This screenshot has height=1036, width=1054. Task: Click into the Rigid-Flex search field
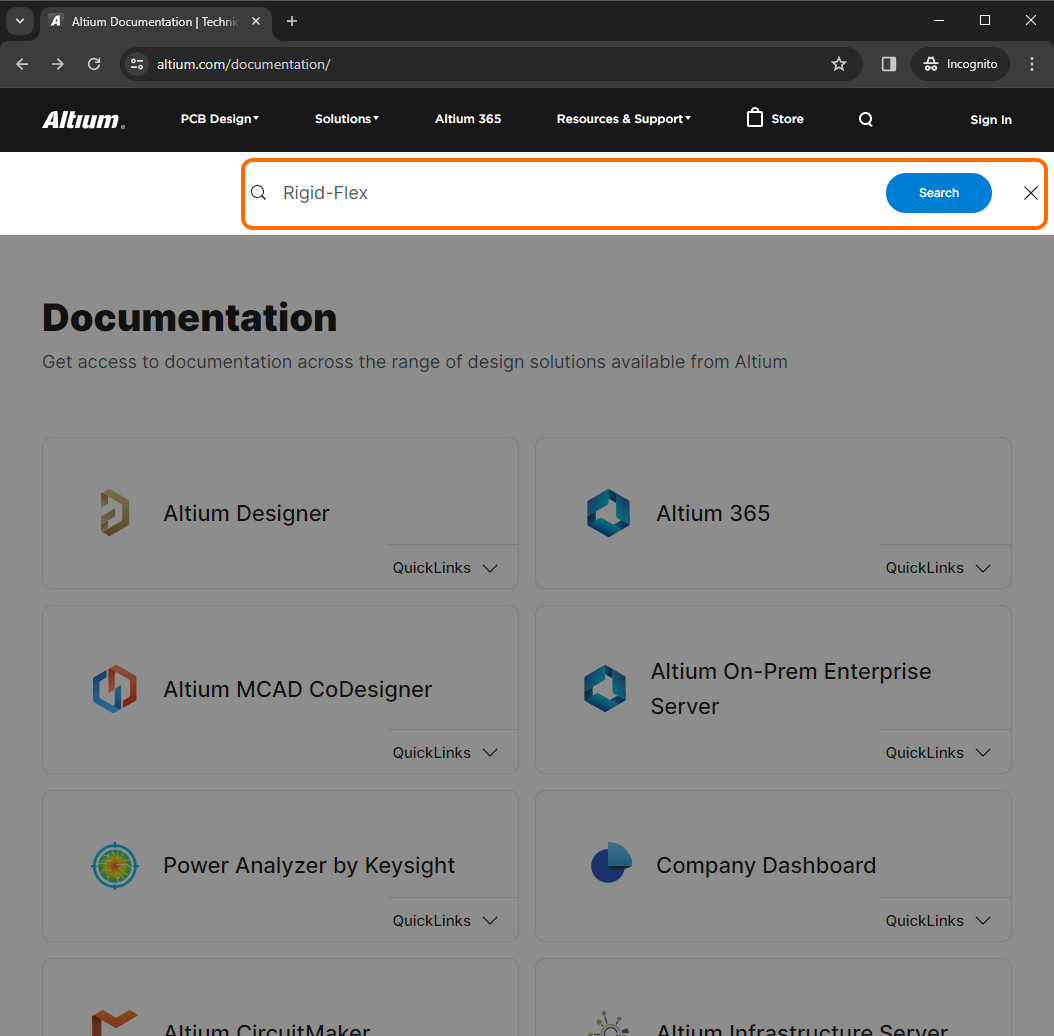click(578, 193)
